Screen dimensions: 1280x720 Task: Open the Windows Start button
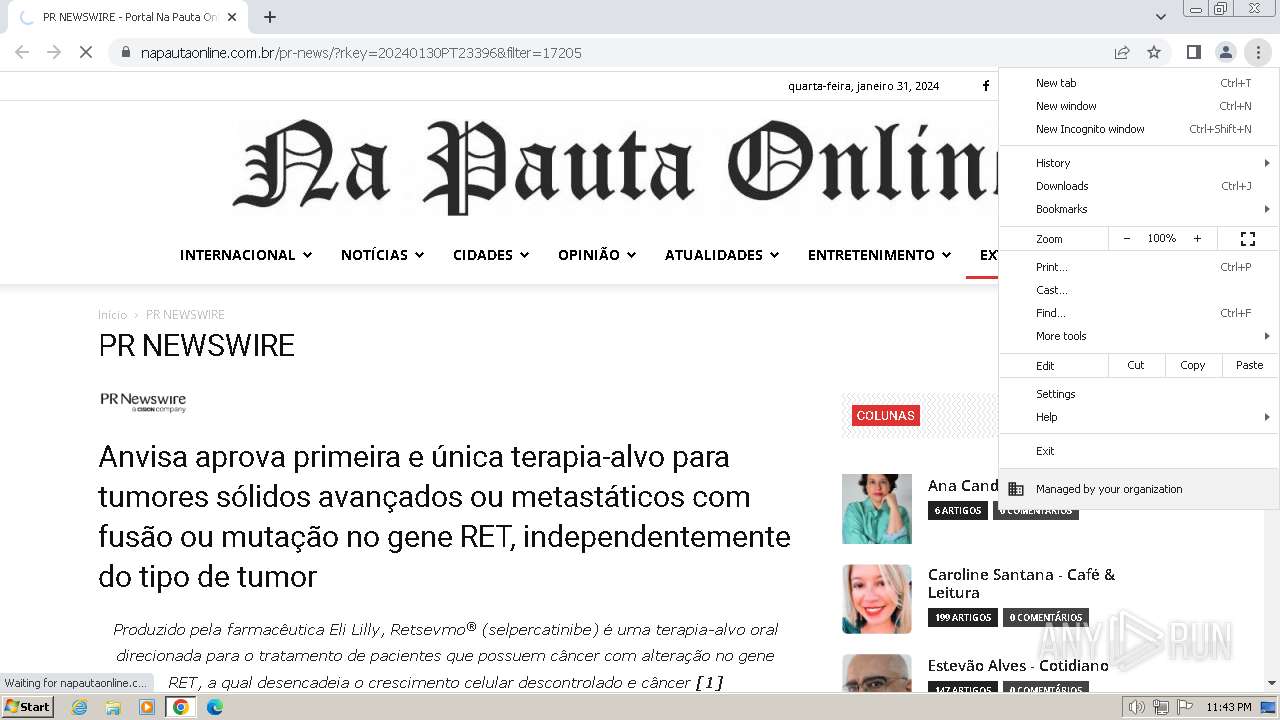click(x=28, y=707)
